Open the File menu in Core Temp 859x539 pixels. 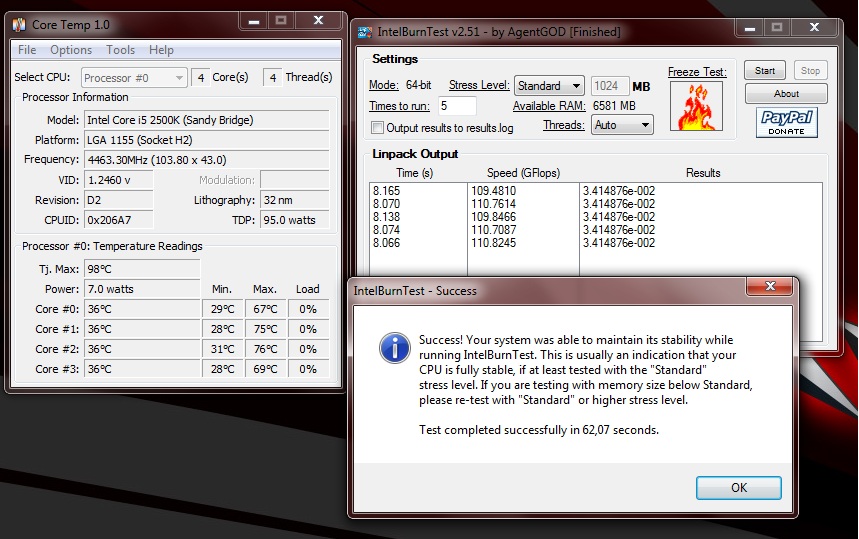click(x=27, y=50)
